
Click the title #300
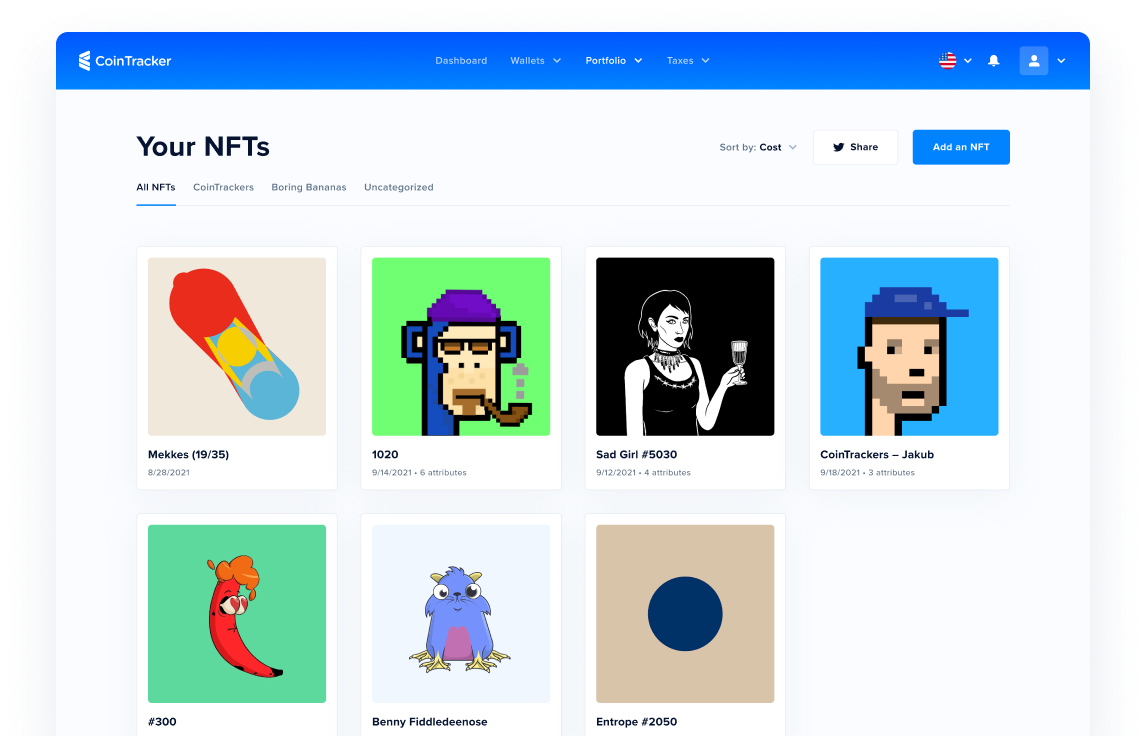162,721
